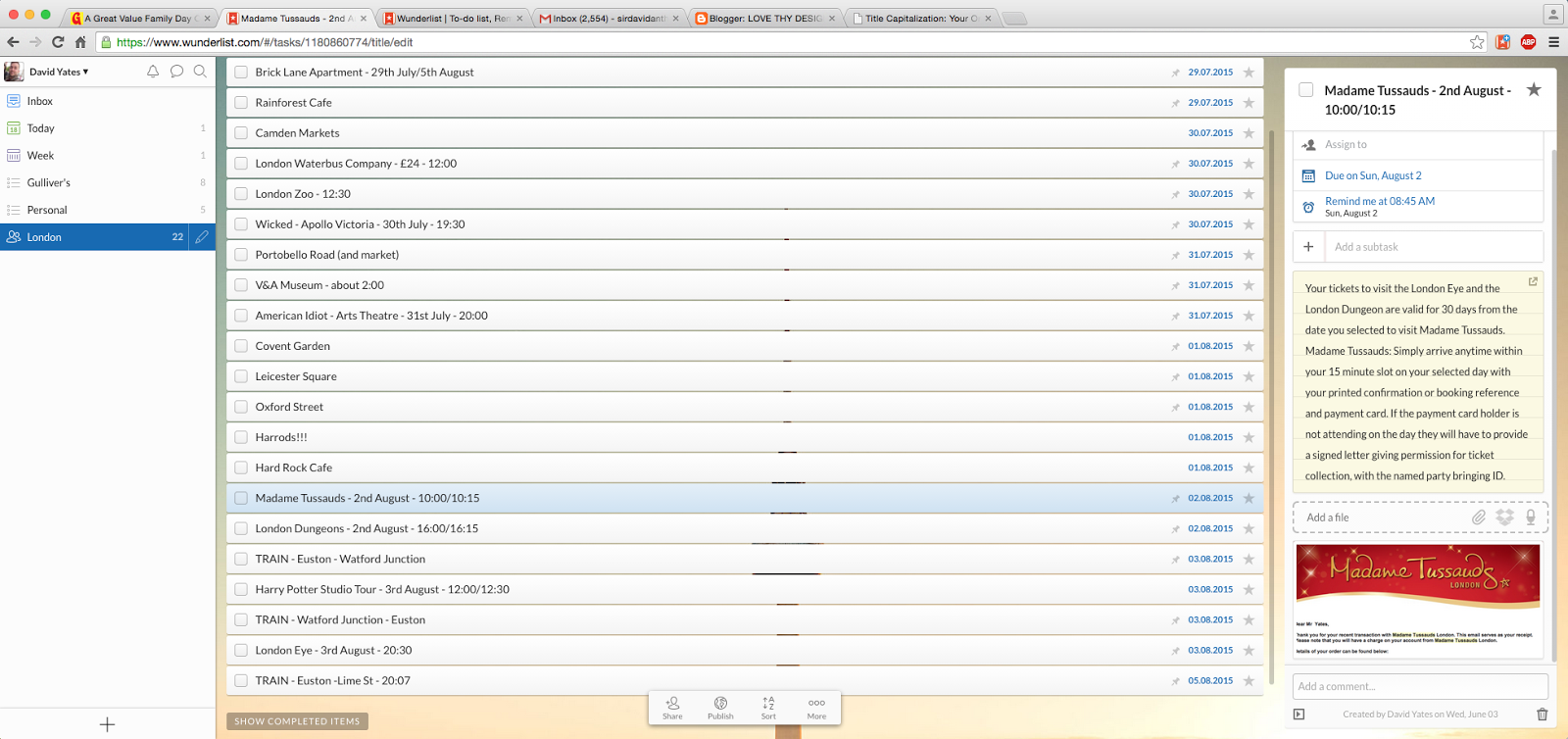
Task: Click the Assign to field
Action: (x=1419, y=144)
